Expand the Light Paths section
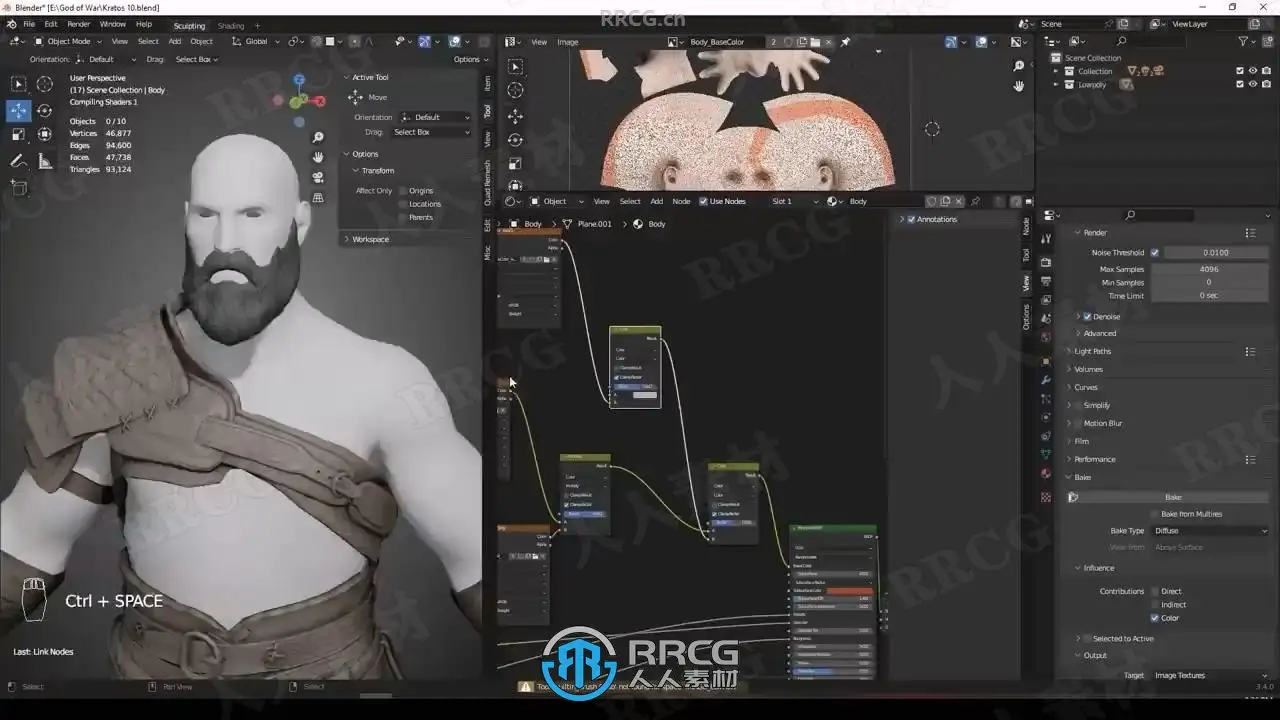Viewport: 1280px width, 720px height. [1093, 351]
